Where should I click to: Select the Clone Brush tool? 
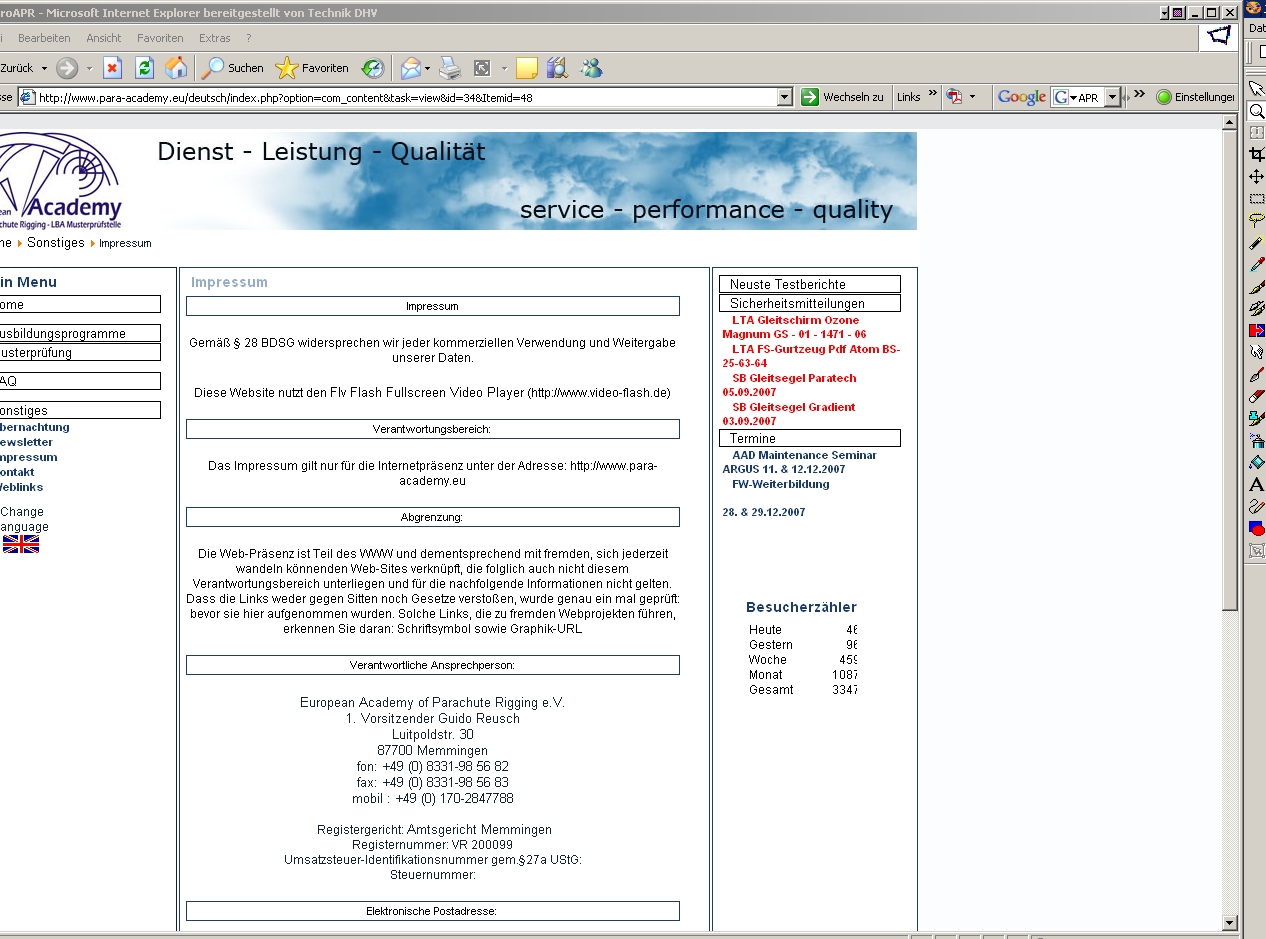(x=1257, y=309)
